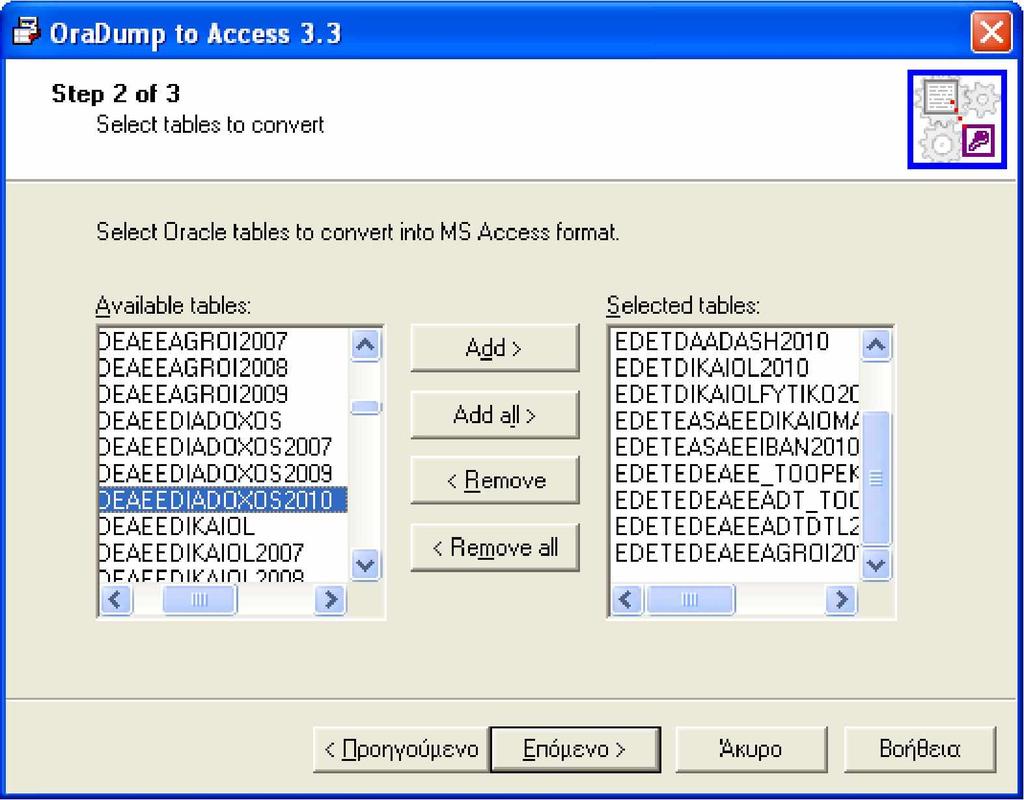The width and height of the screenshot is (1024, 800).
Task: Select DEAEEDIADOXOS in Available tables
Action: pyautogui.click(x=223, y=421)
